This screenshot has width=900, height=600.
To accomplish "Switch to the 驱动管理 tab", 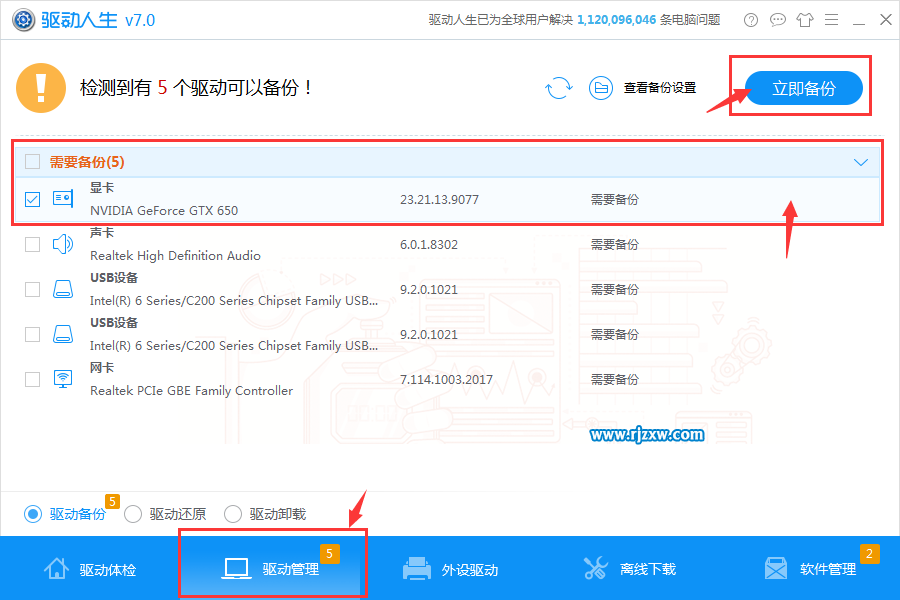I will click(270, 568).
